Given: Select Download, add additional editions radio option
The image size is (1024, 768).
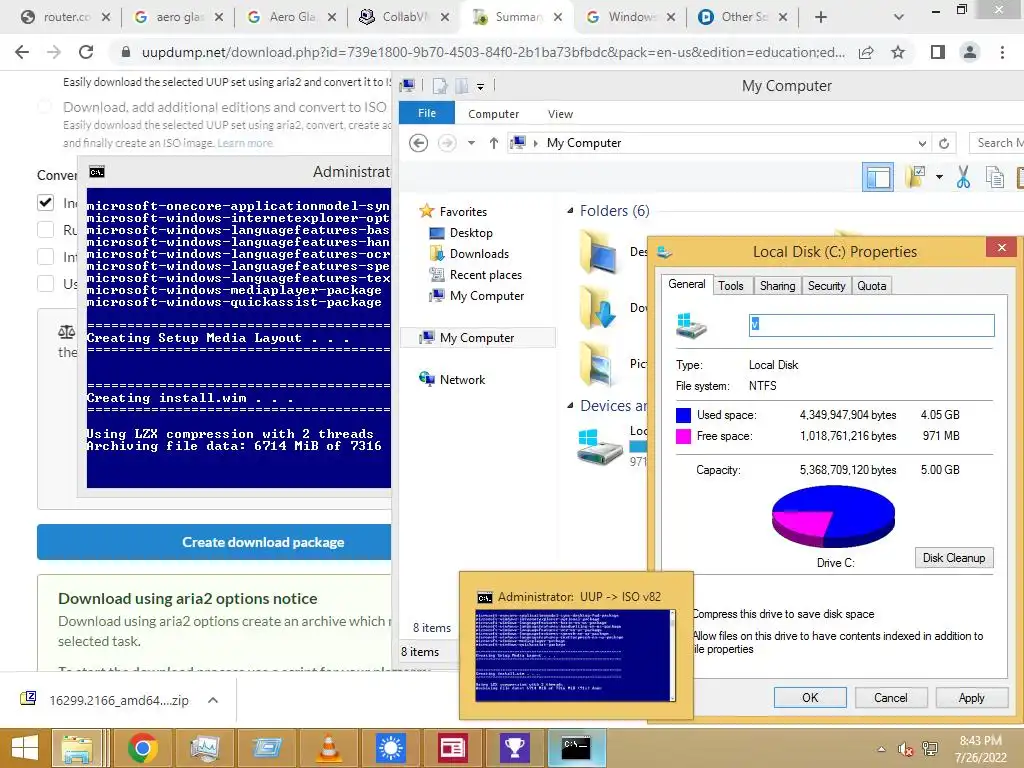Looking at the screenshot, I should [x=44, y=106].
